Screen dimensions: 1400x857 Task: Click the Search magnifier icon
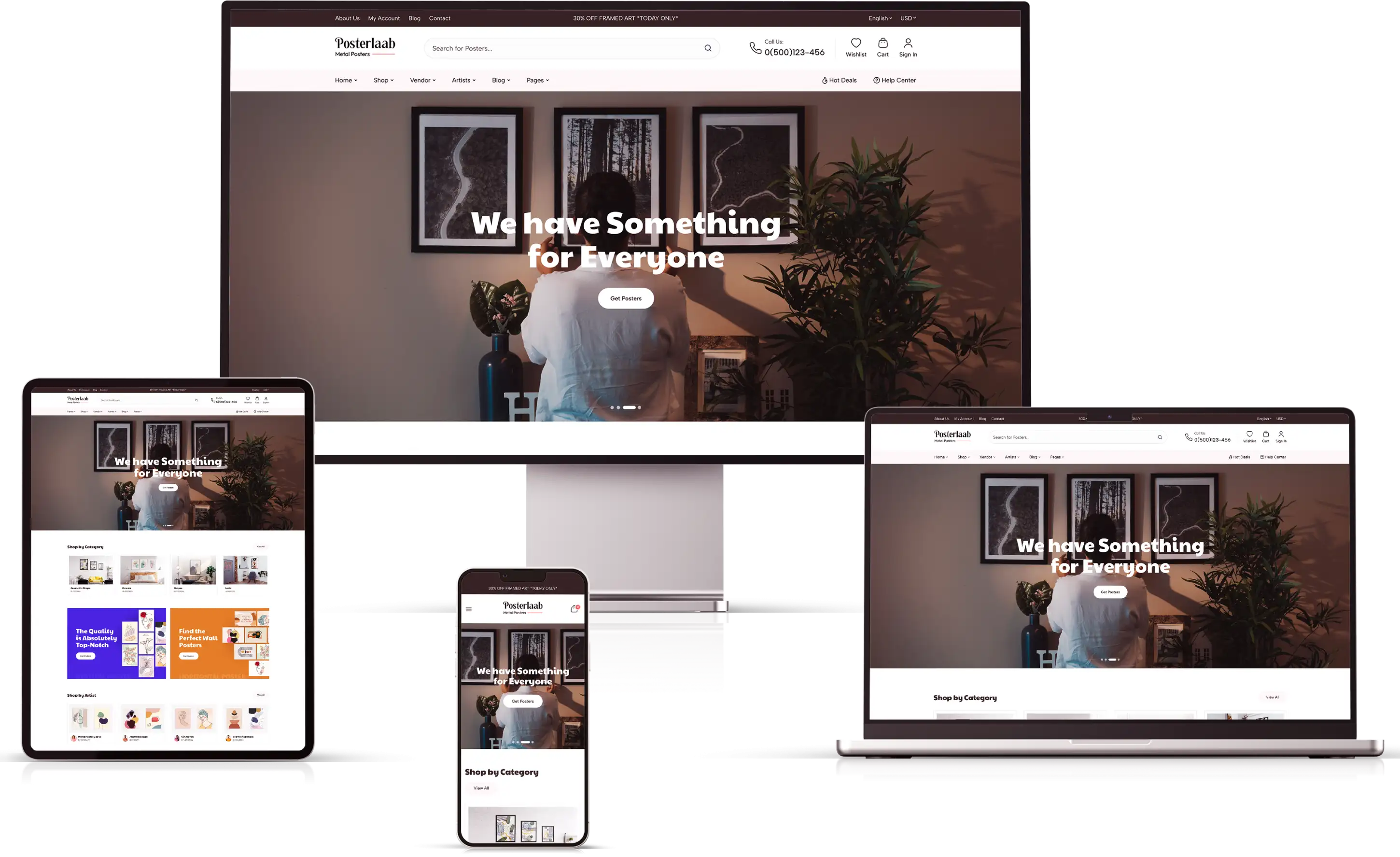point(708,47)
